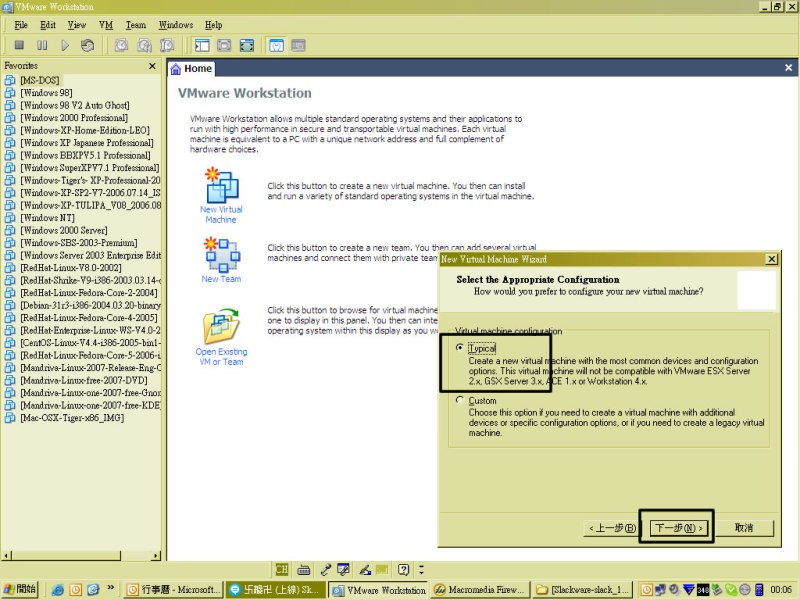The width and height of the screenshot is (800, 600).
Task: Click the Favorites scrollbar right arrow
Action: coord(156,555)
